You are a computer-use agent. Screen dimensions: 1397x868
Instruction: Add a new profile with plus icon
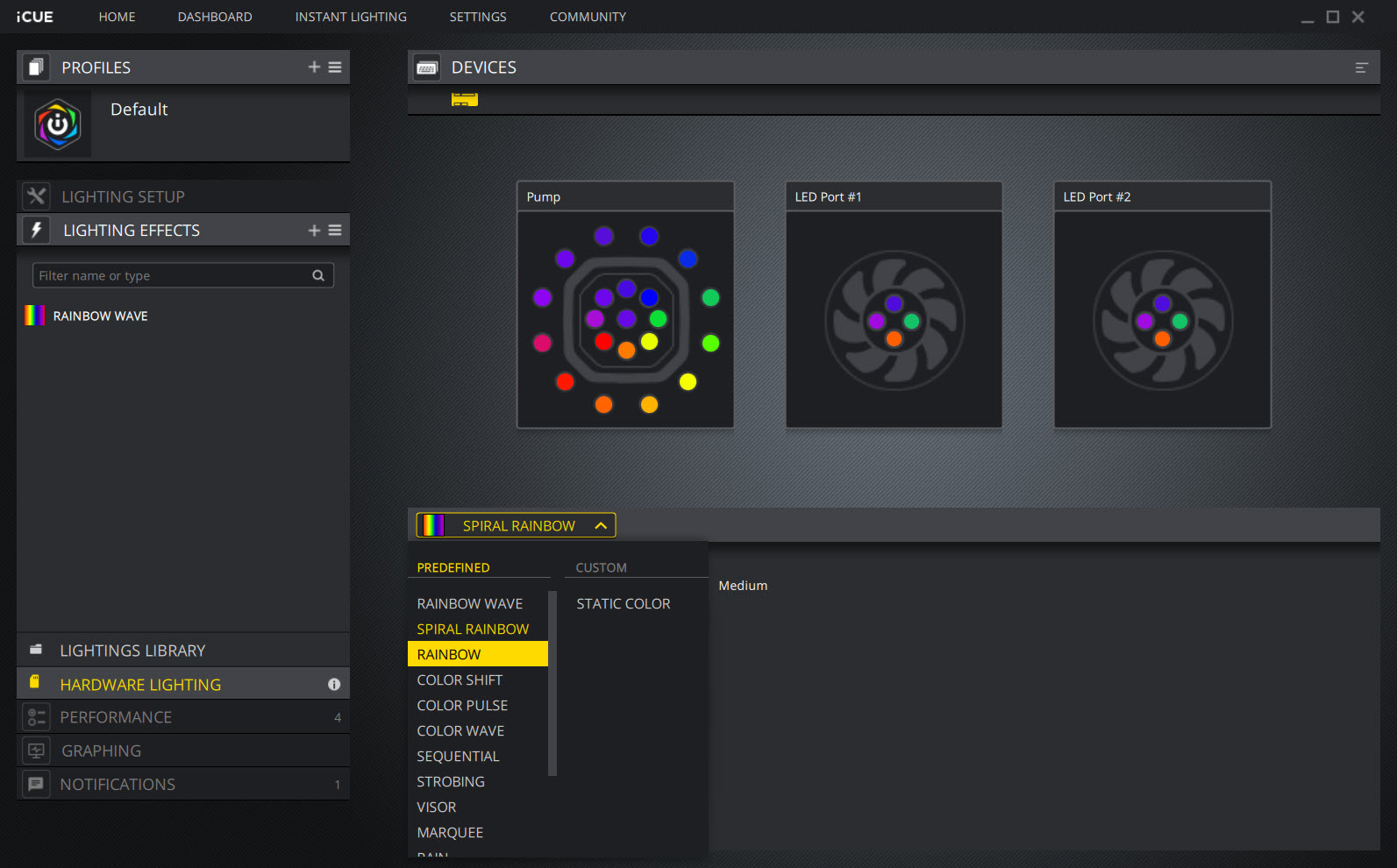click(314, 68)
